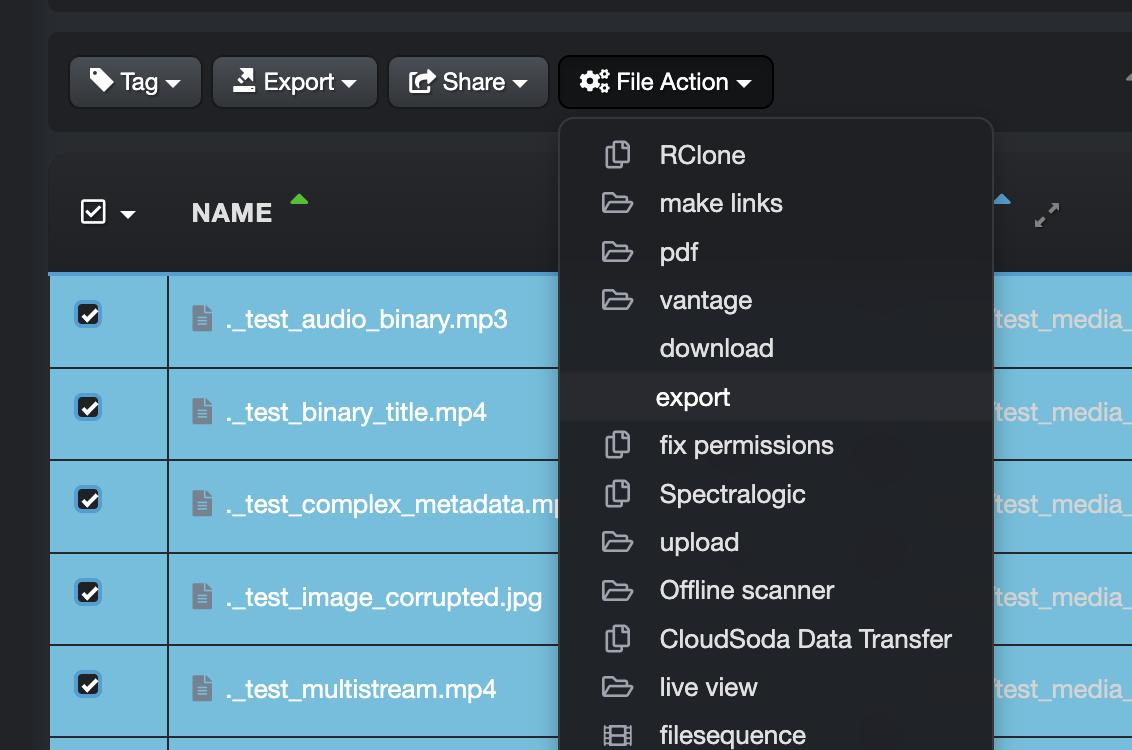Viewport: 1132px width, 750px height.
Task: Open the Export dropdown in the toolbar
Action: pos(295,82)
